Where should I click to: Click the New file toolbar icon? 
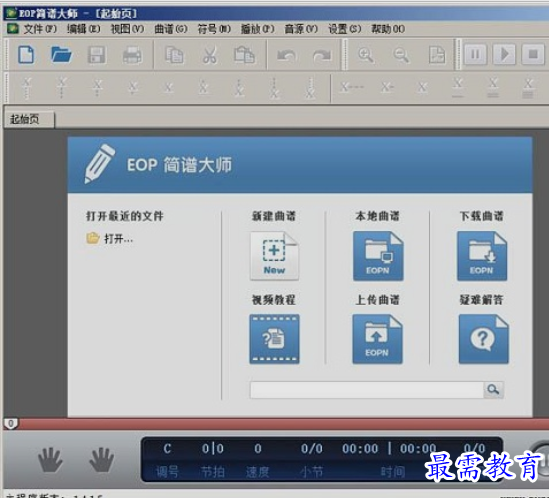(x=26, y=55)
